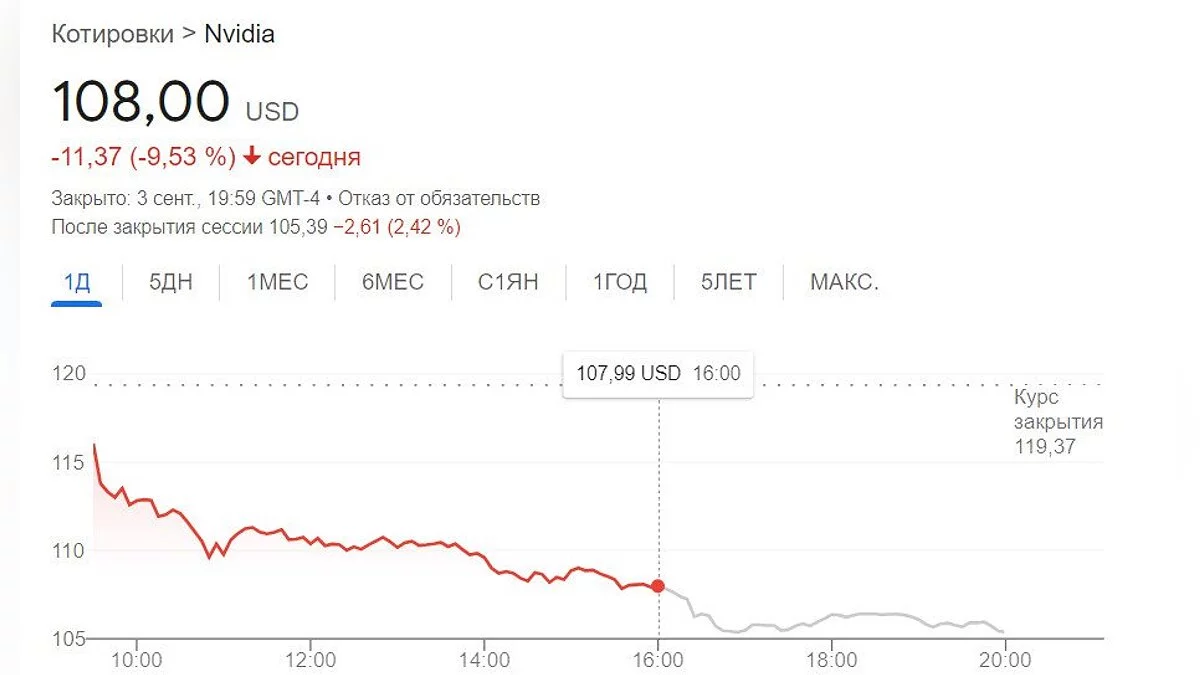The image size is (1200, 675).
Task: Select the С1ЯН year-to-date tab
Action: pyautogui.click(x=508, y=283)
